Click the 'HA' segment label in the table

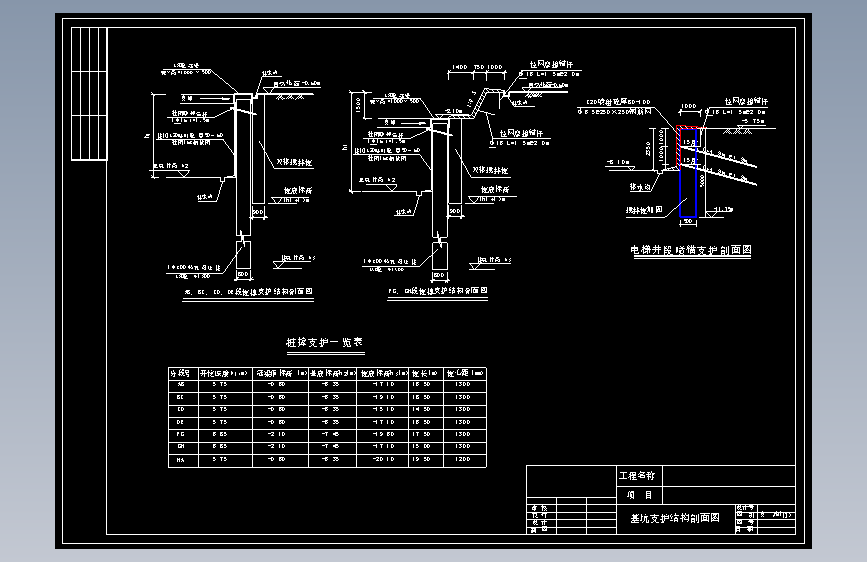tap(180, 460)
